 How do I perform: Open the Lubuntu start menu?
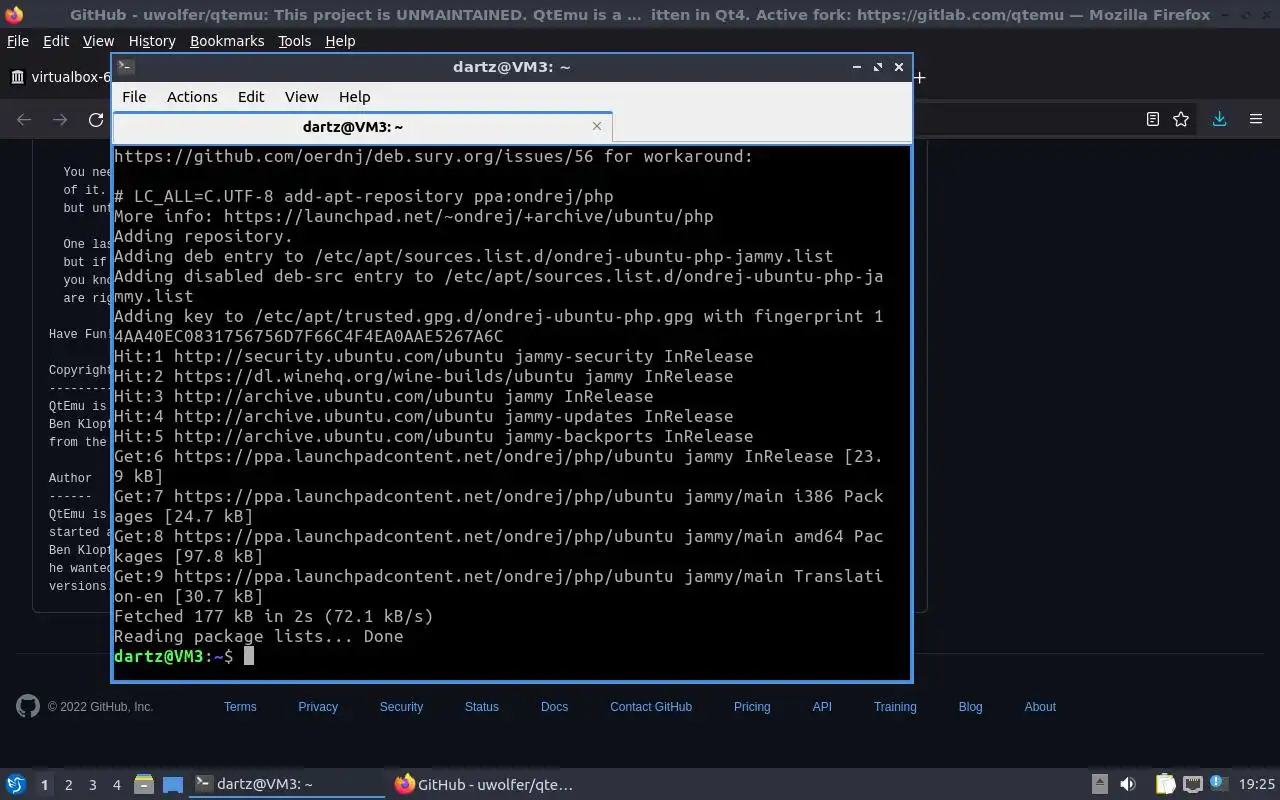[16, 785]
